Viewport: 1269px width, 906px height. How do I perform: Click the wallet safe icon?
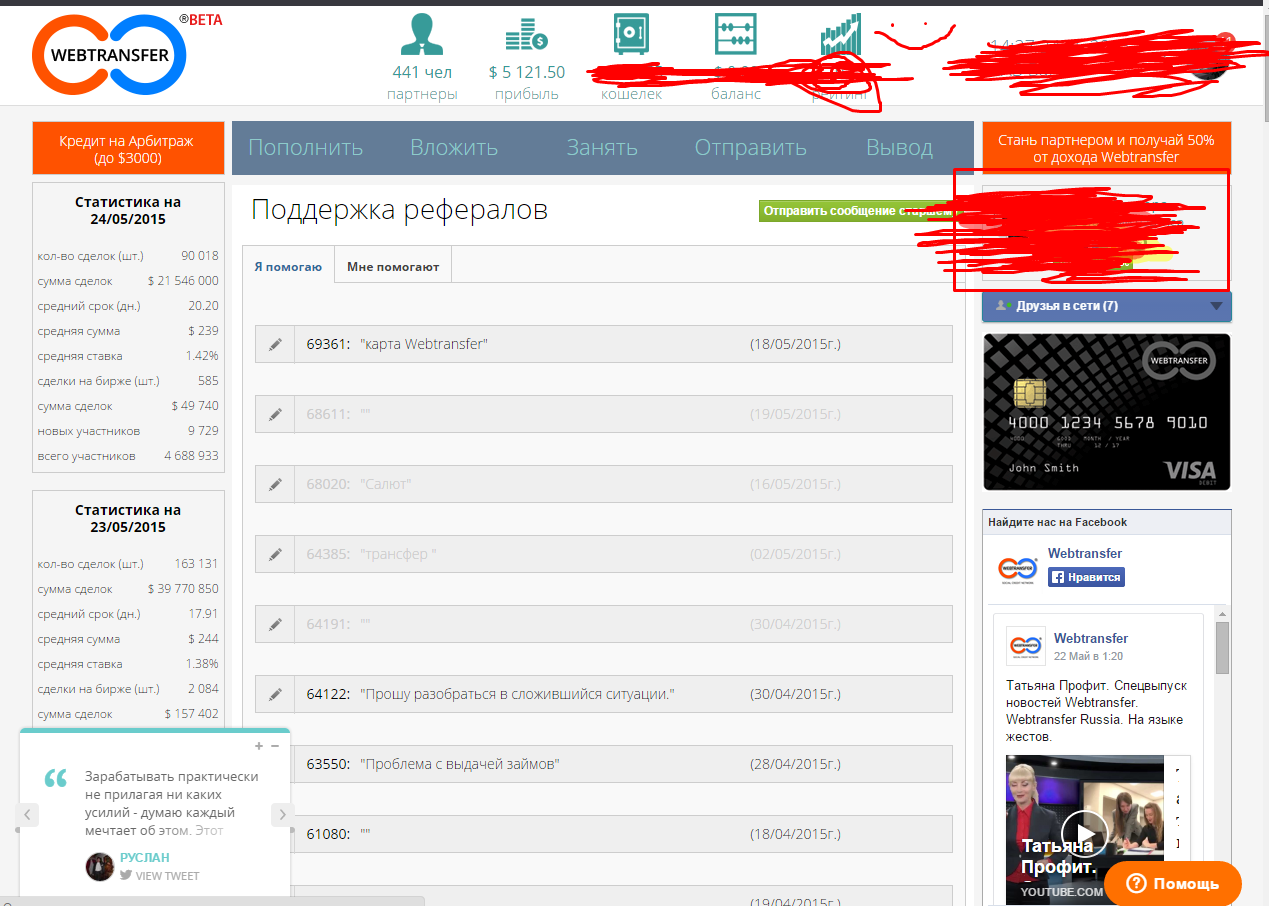click(x=631, y=35)
